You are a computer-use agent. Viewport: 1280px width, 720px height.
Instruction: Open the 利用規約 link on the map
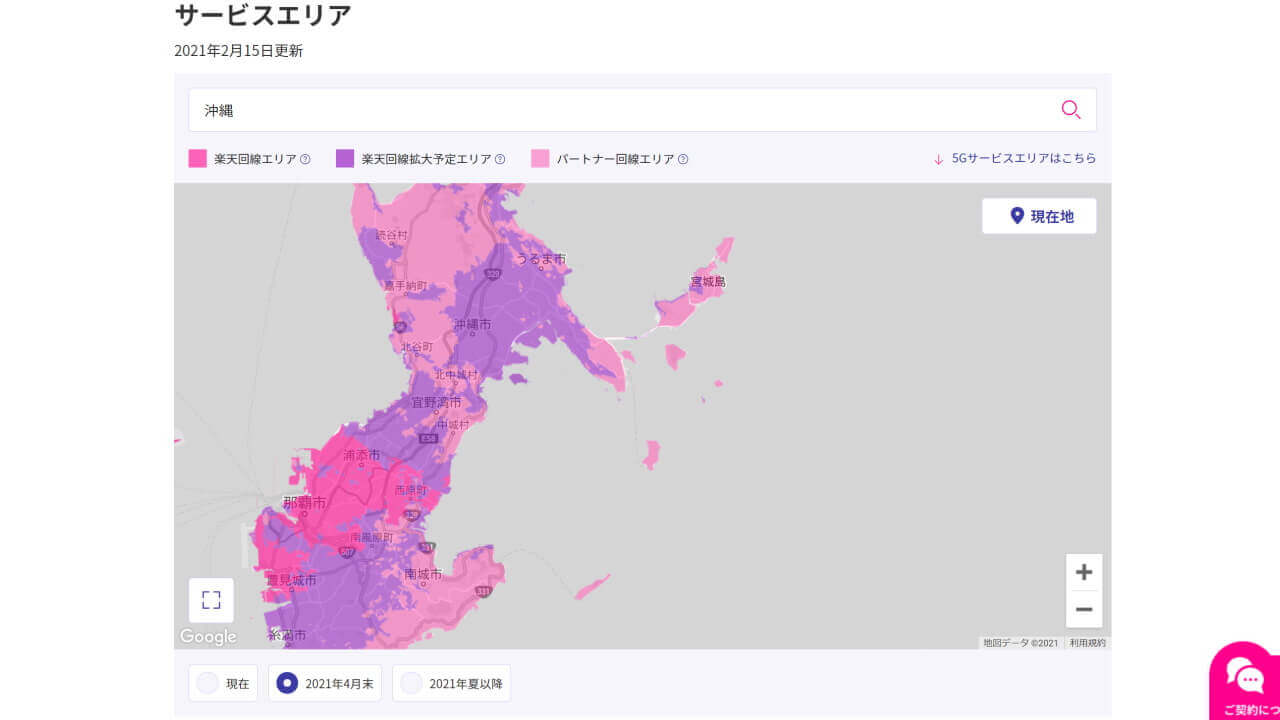click(x=1088, y=642)
